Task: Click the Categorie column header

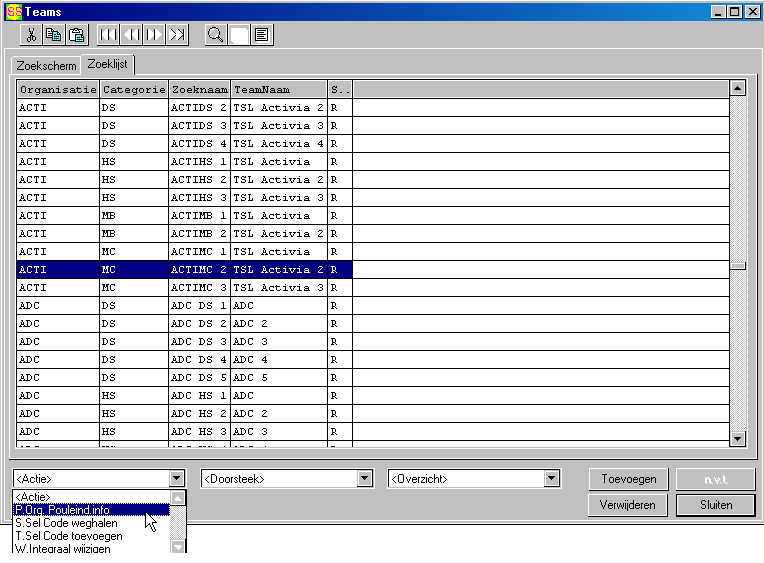Action: tap(134, 89)
